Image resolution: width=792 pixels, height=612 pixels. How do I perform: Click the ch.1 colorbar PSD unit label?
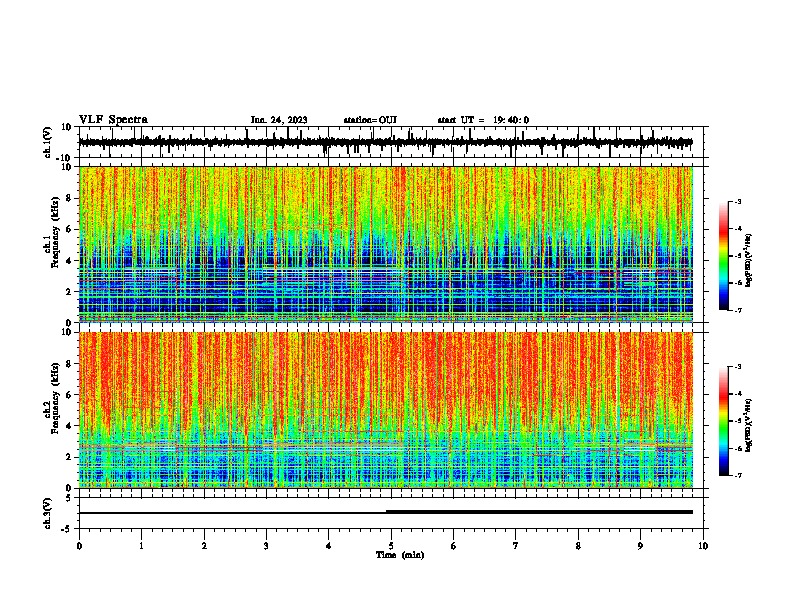[x=749, y=260]
